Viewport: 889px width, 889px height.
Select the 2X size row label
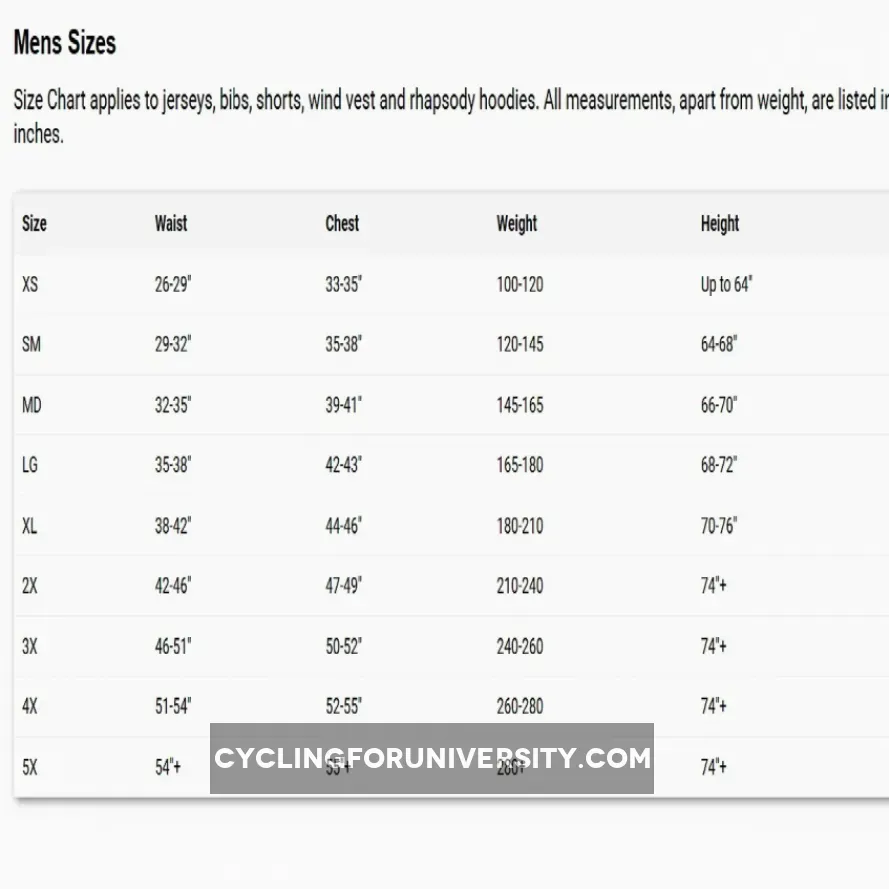click(30, 586)
